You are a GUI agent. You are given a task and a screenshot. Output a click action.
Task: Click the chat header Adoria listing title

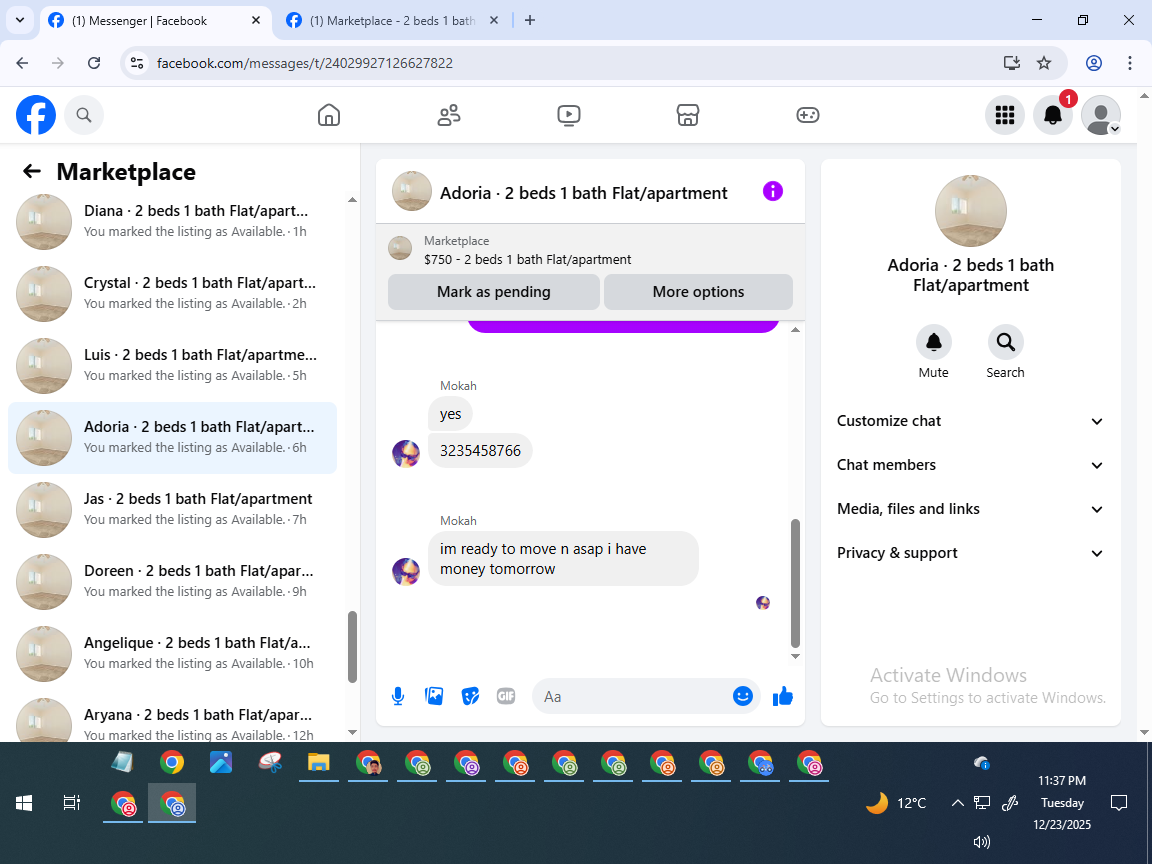coord(583,192)
